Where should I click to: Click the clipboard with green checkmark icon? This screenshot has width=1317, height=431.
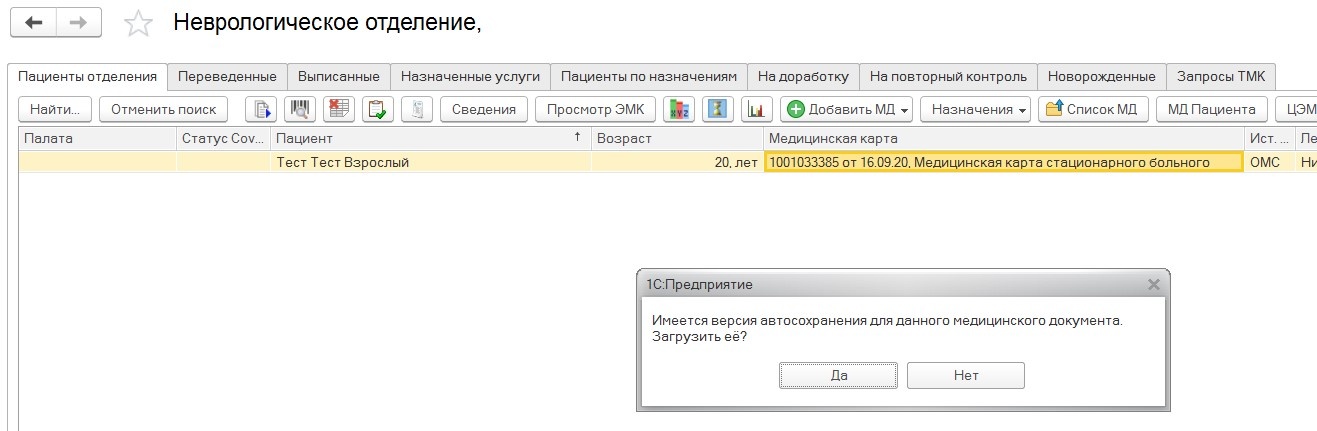click(378, 109)
